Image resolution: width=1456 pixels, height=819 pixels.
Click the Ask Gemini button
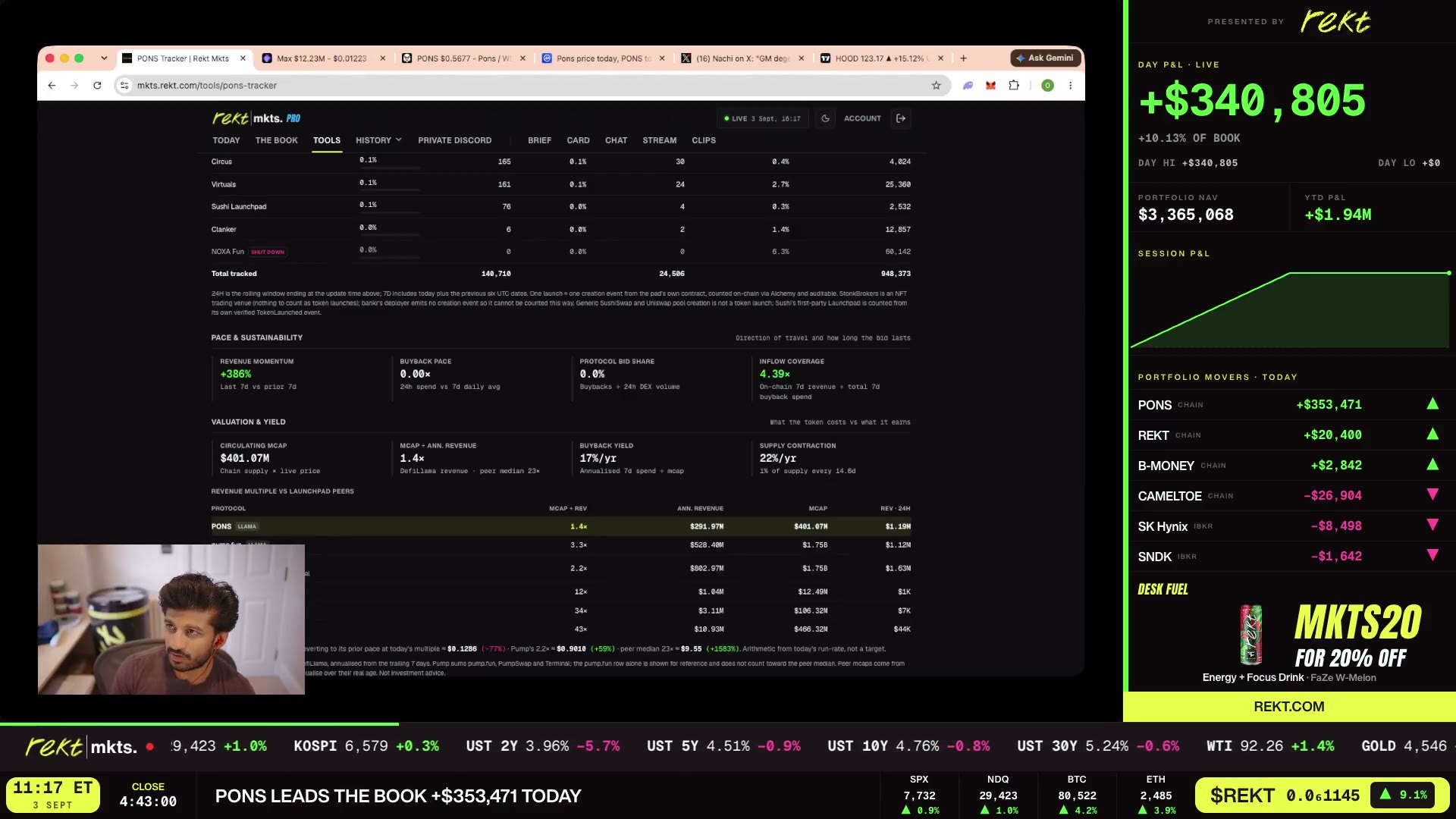pyautogui.click(x=1045, y=58)
